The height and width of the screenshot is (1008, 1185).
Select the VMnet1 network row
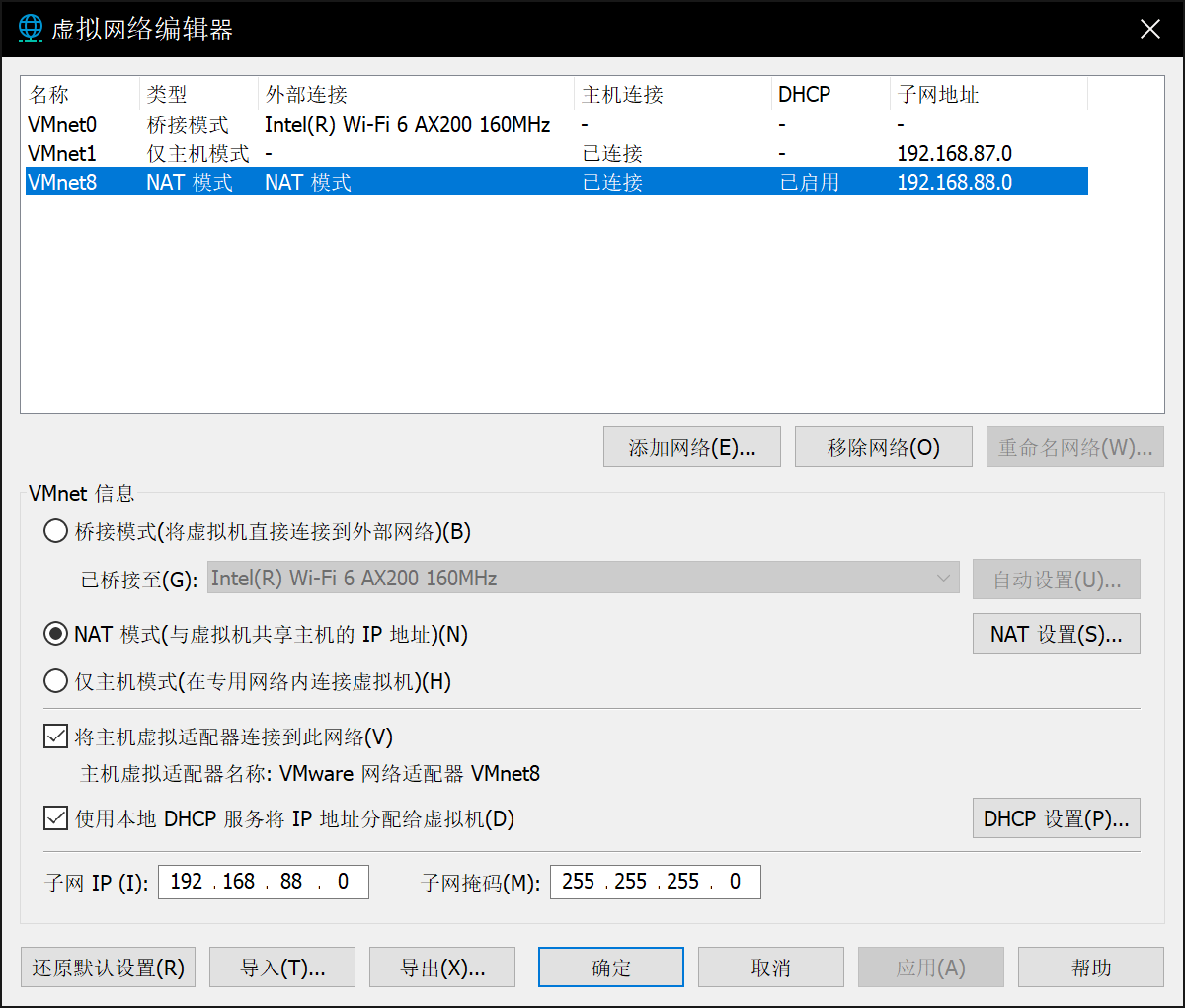pos(557,153)
